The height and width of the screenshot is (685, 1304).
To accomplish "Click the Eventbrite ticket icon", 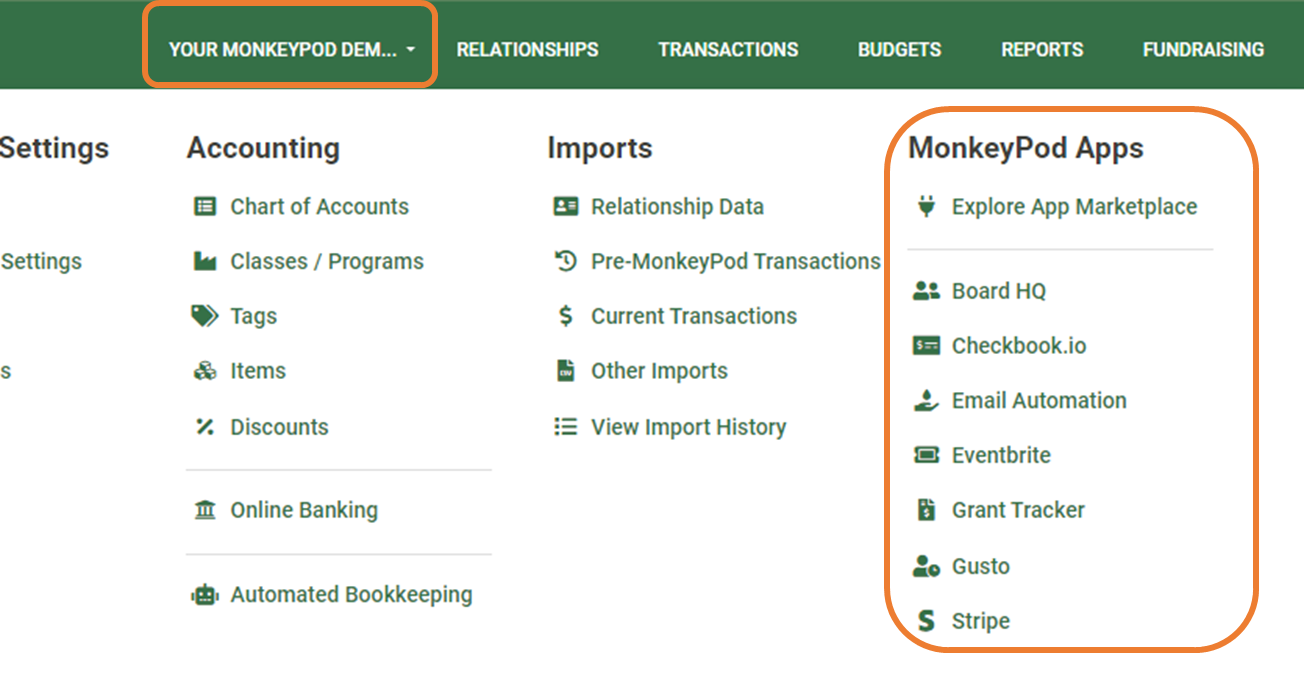I will point(926,454).
